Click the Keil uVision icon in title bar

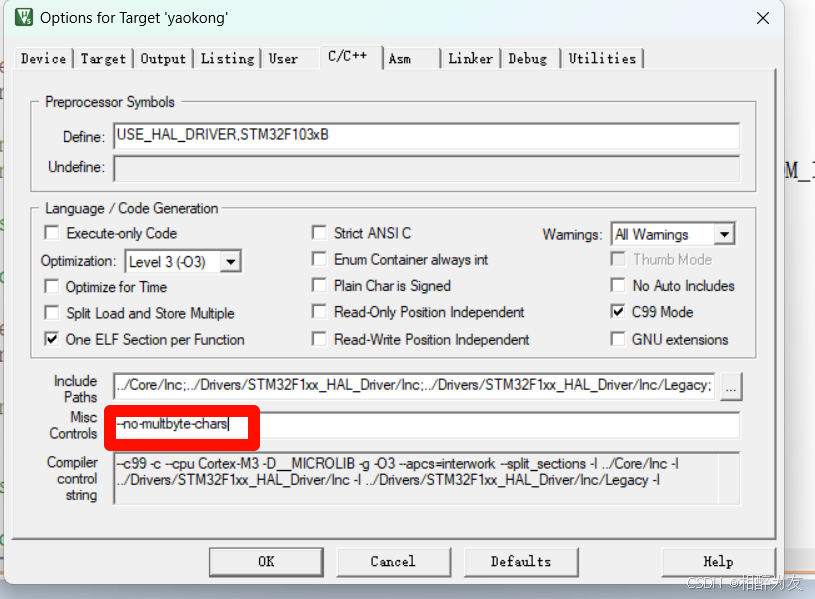coord(23,18)
